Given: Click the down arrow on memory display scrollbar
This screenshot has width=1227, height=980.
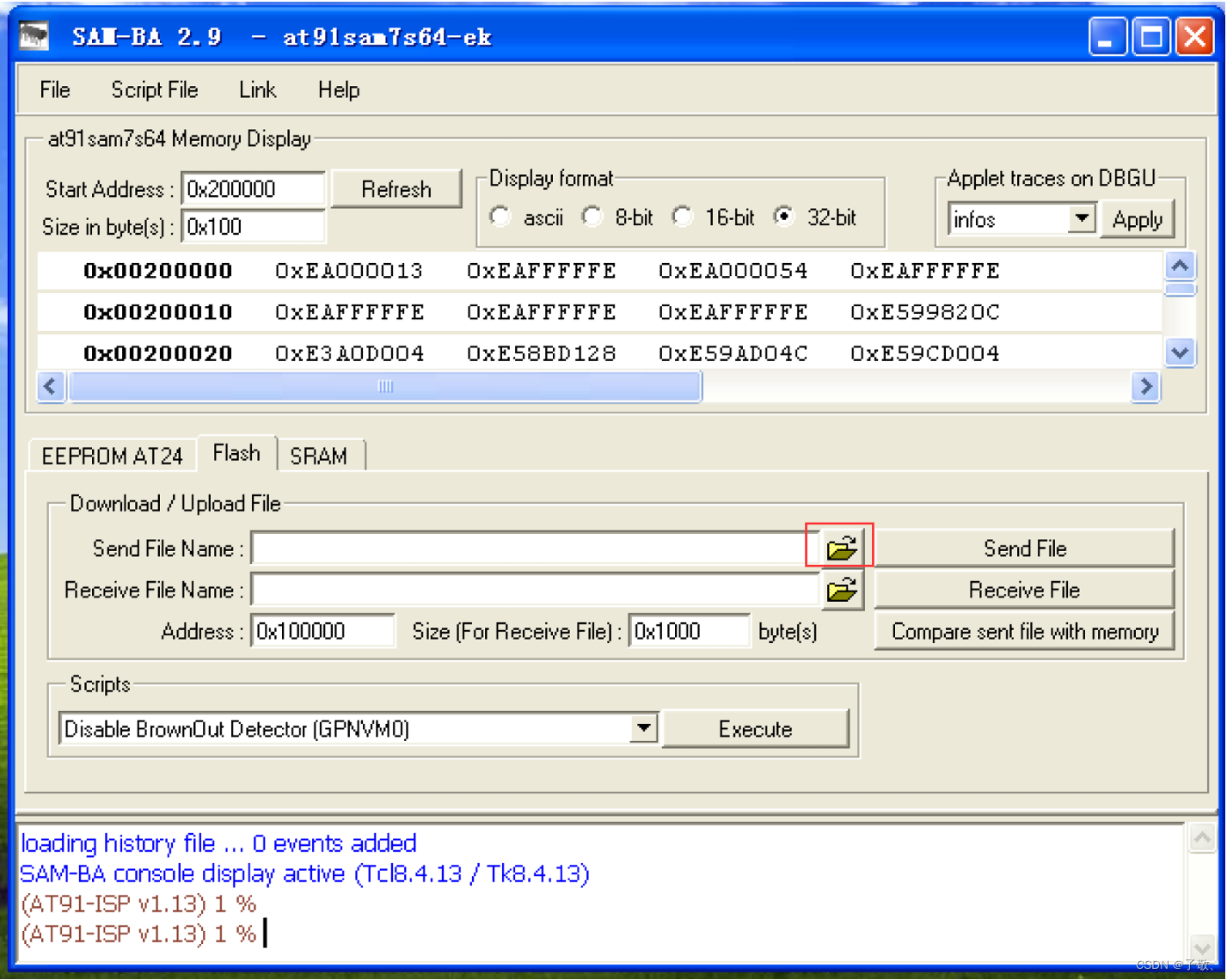Looking at the screenshot, I should 1180,352.
